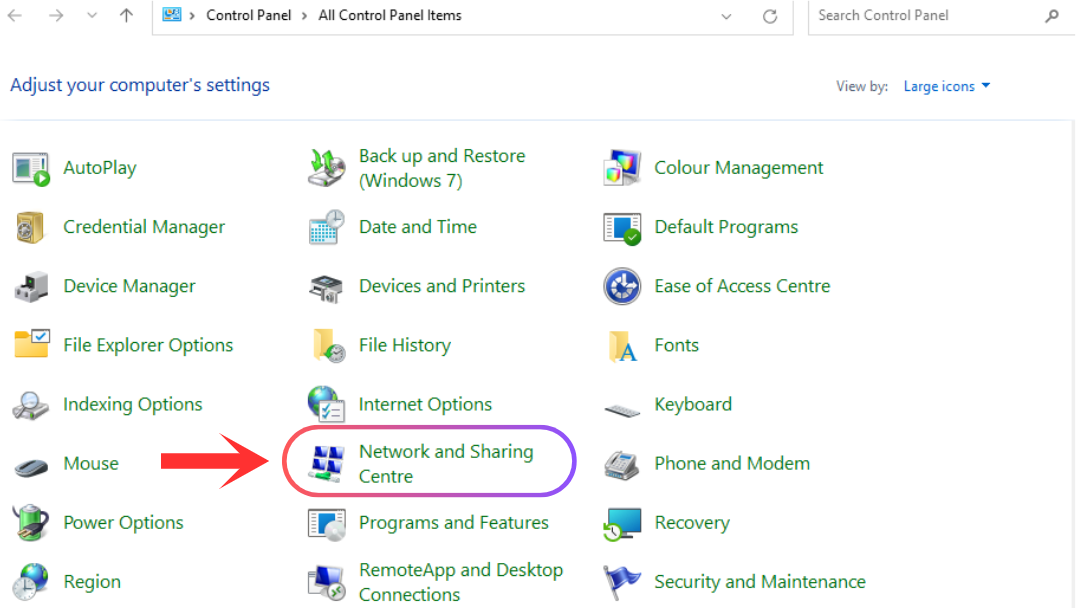The width and height of the screenshot is (1082, 608).
Task: Open the Phone and Modem link
Action: coord(732,463)
